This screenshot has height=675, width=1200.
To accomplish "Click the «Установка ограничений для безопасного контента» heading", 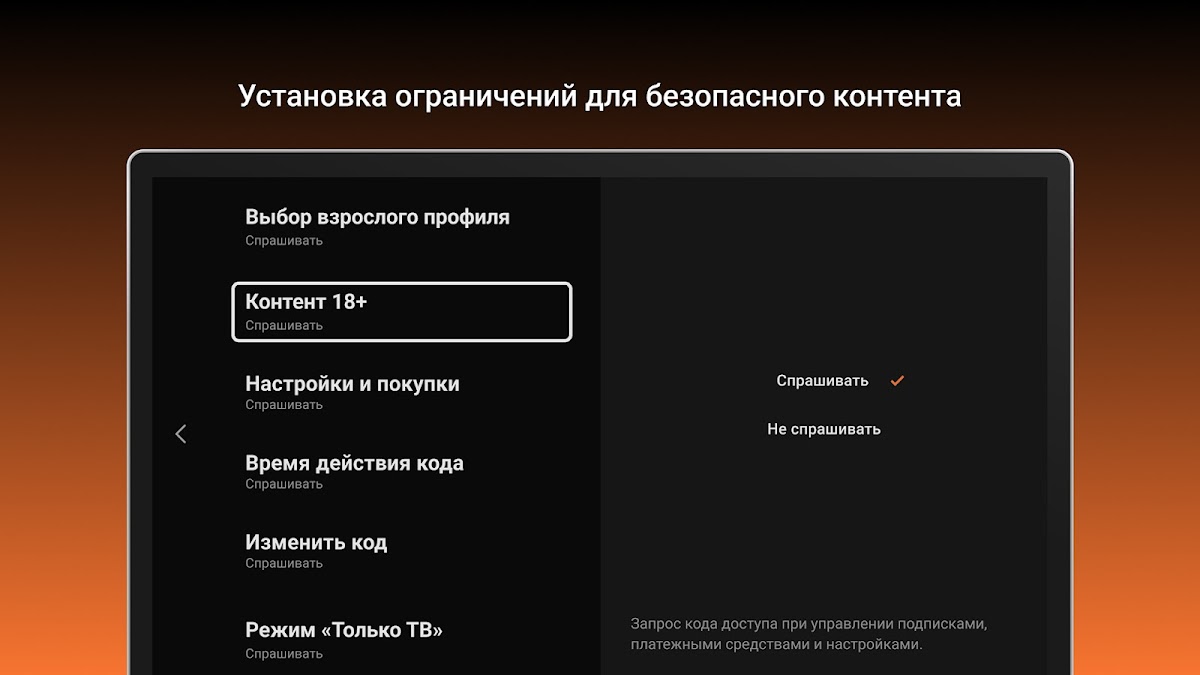I will tap(600, 96).
